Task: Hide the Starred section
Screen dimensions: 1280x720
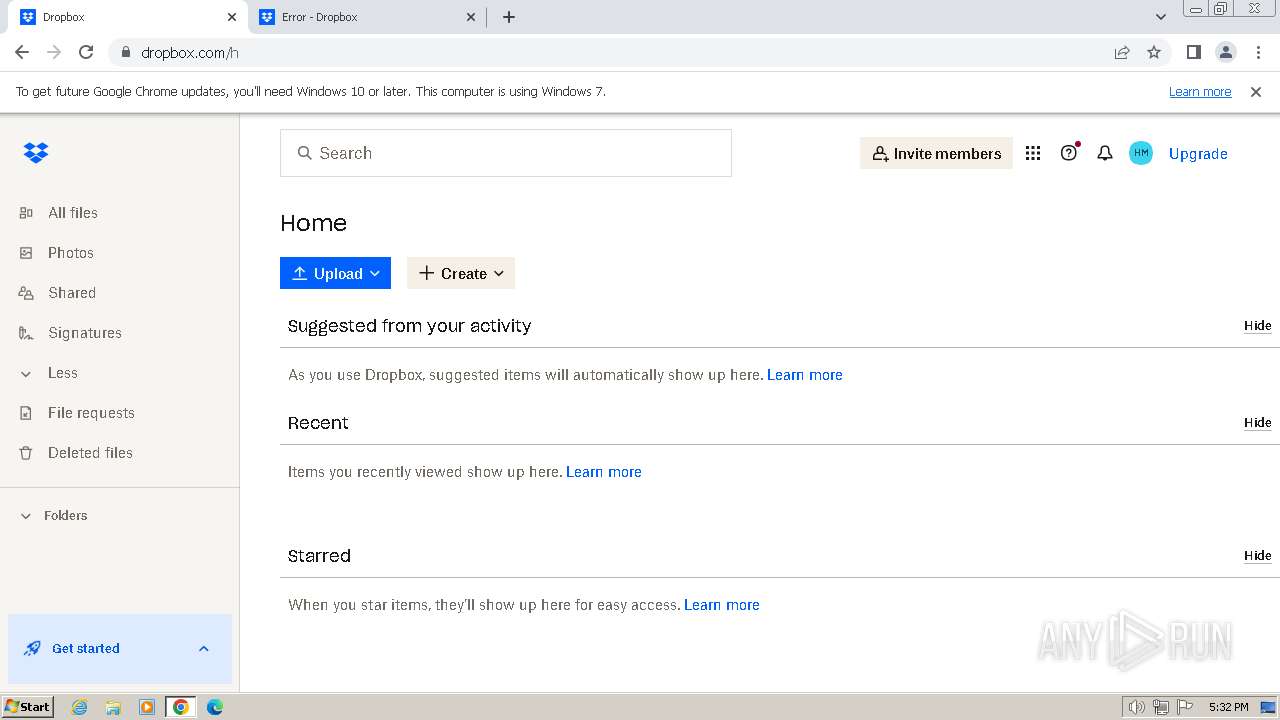Action: point(1258,556)
